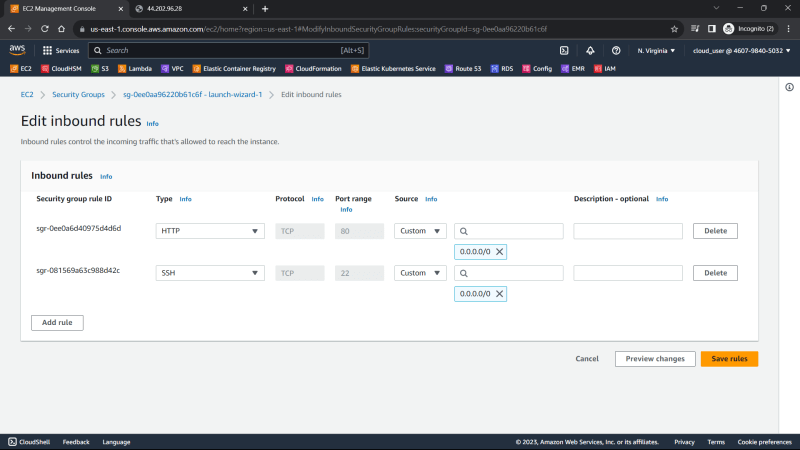Open the help question mark menu
The width and height of the screenshot is (800, 450).
(x=616, y=51)
